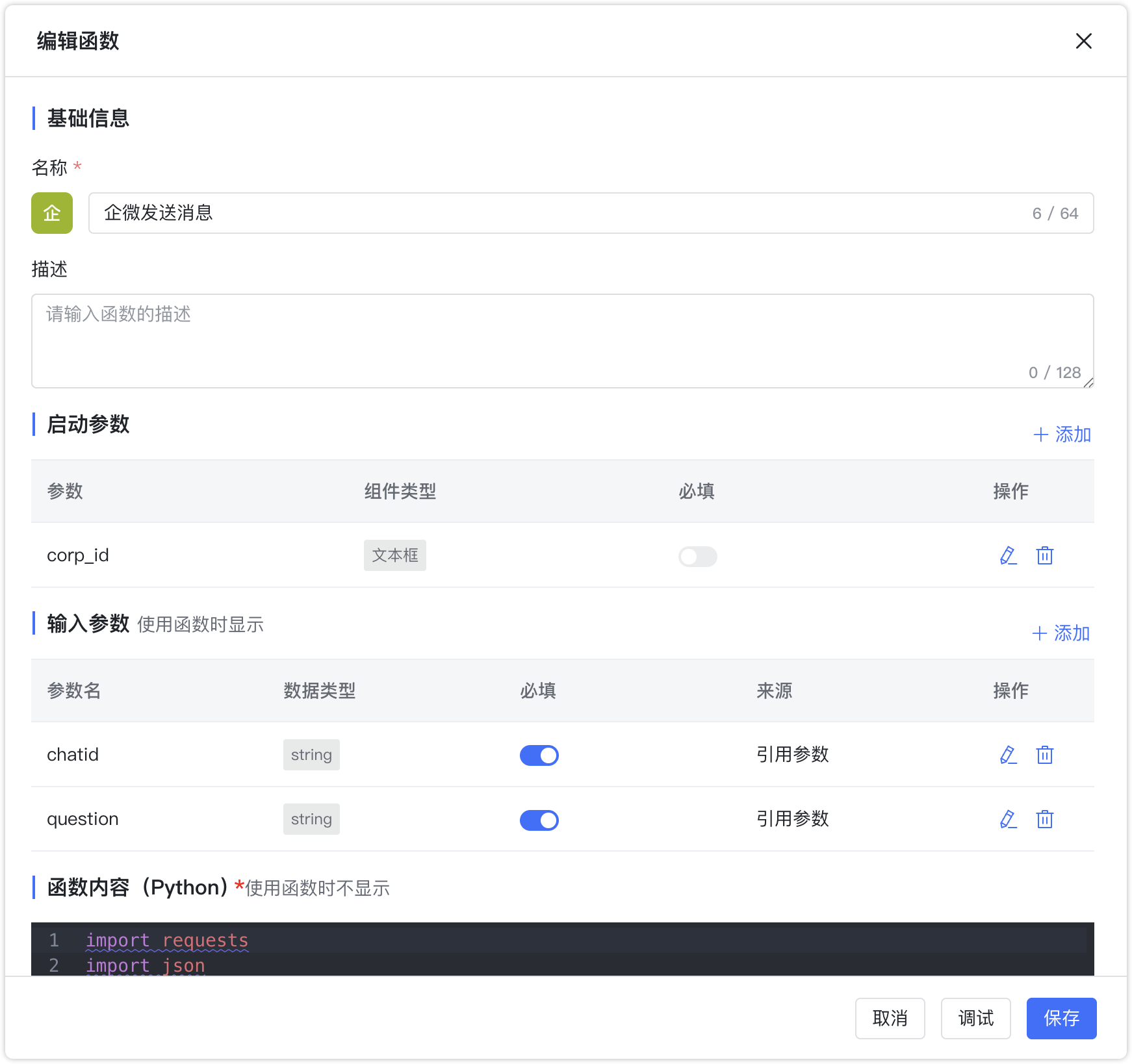
Task: Click the 数据类型 column header
Action: click(320, 691)
